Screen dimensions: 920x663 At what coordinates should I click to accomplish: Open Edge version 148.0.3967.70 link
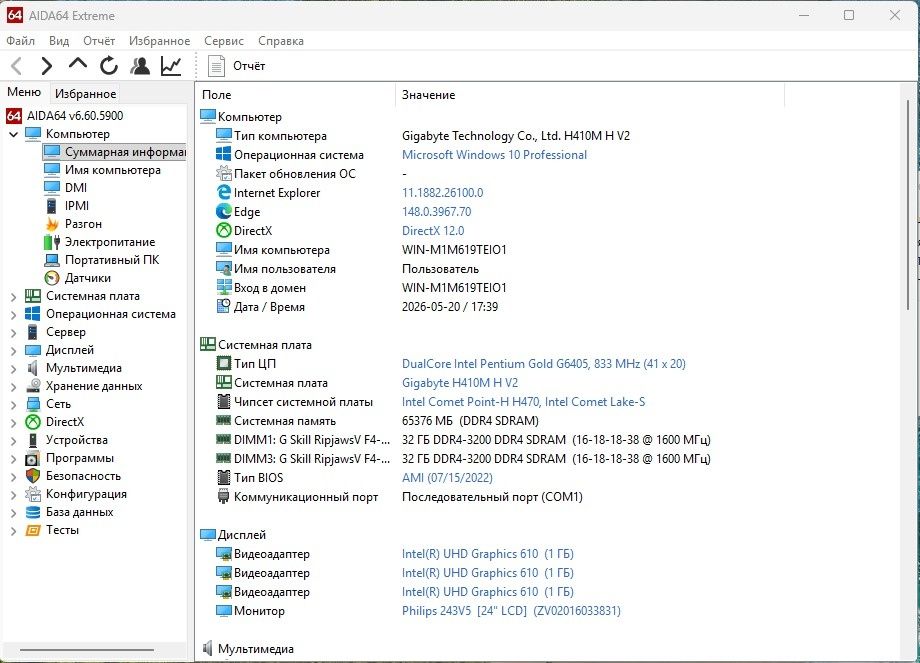(x=437, y=212)
